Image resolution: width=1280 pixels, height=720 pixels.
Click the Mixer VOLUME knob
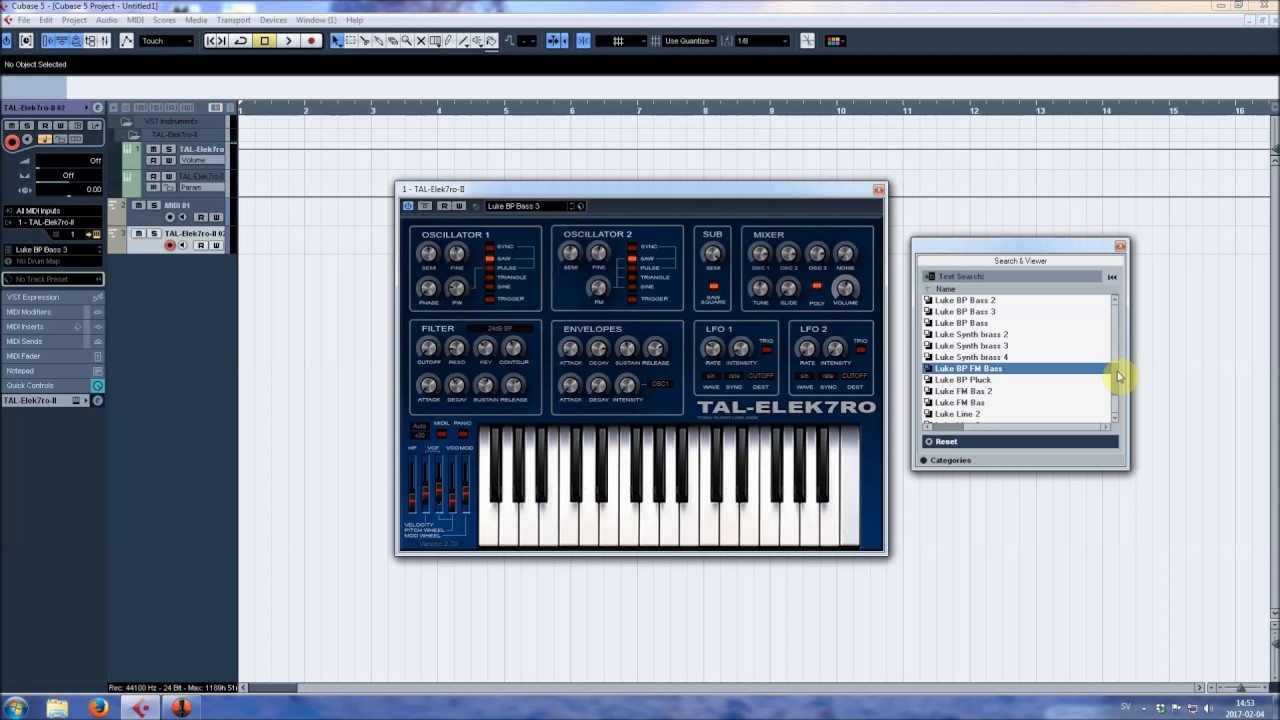coord(846,289)
